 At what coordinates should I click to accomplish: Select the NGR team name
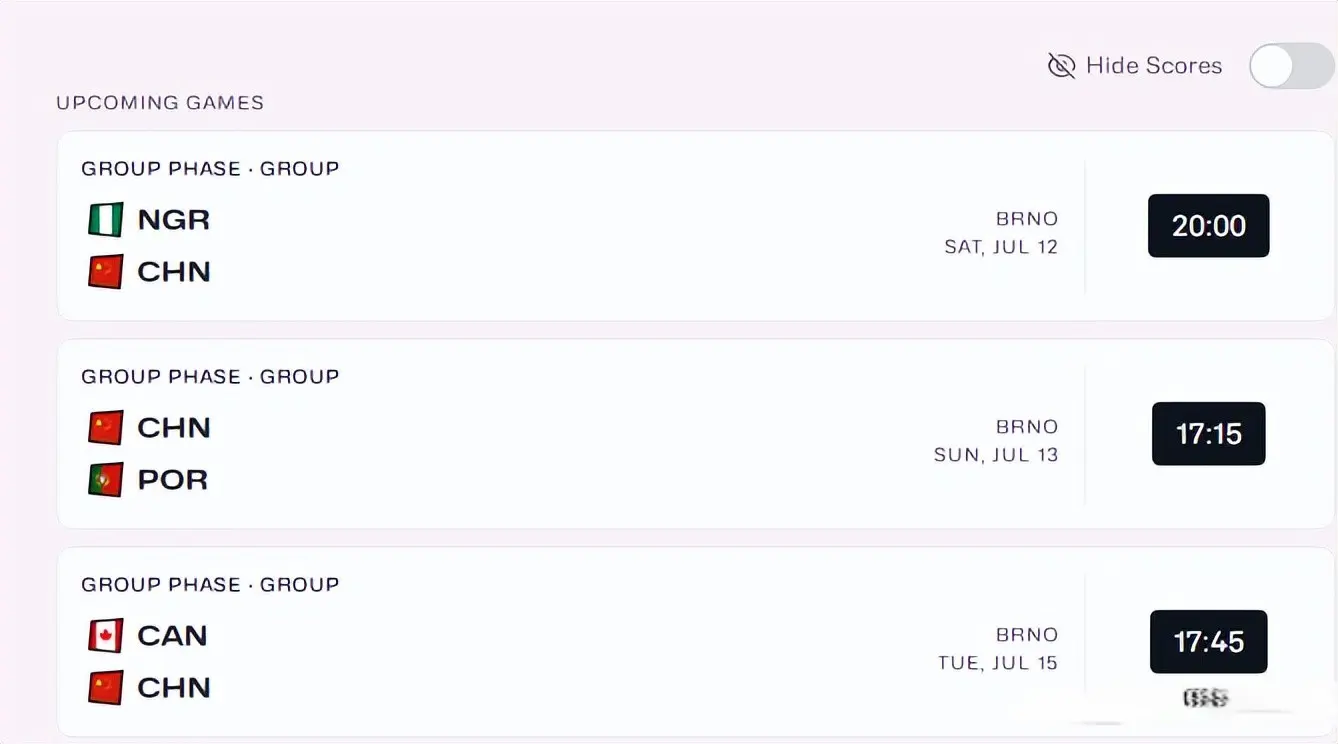174,220
